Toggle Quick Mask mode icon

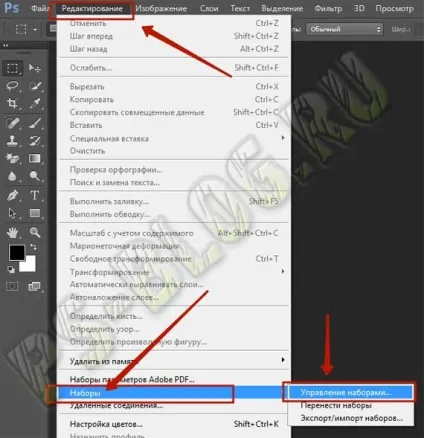point(12,286)
